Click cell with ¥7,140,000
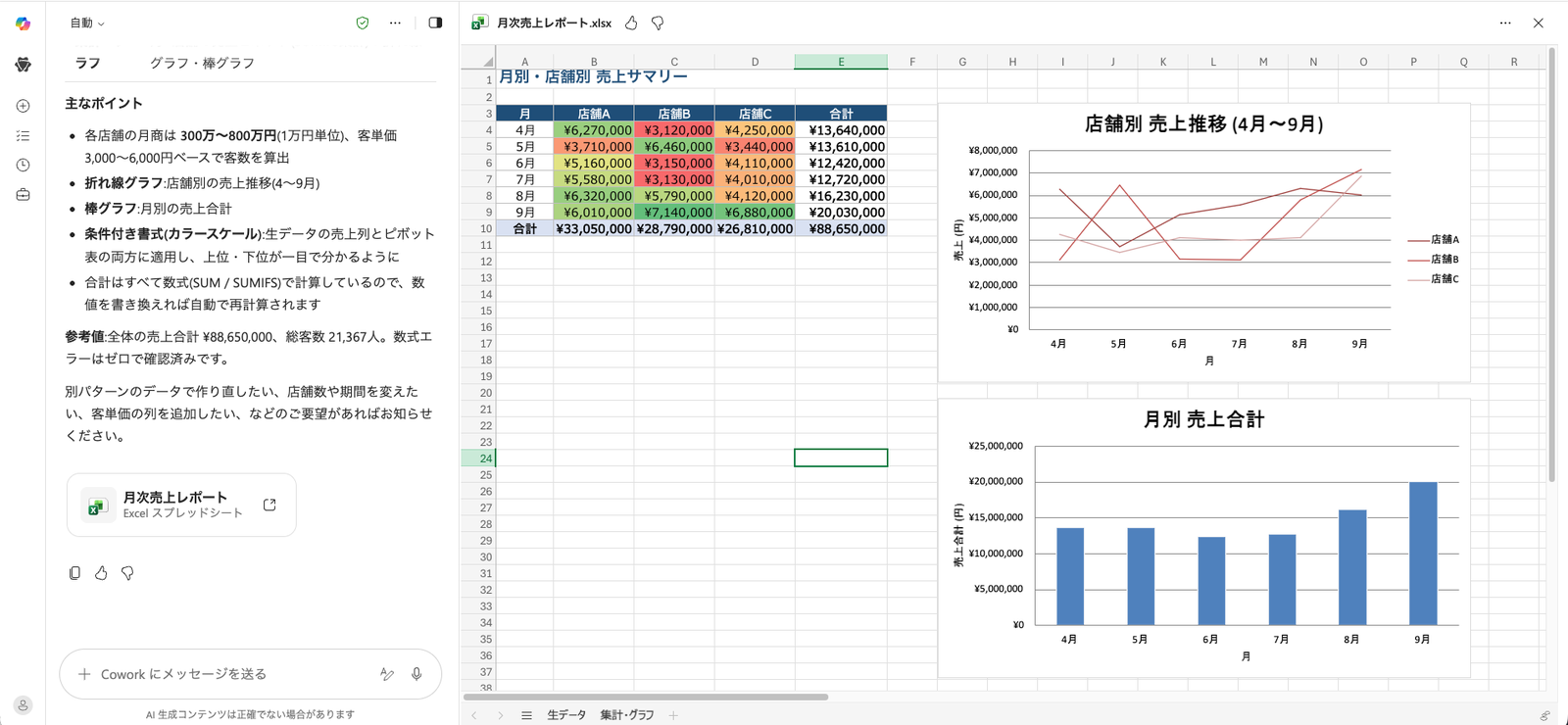 pos(674,213)
